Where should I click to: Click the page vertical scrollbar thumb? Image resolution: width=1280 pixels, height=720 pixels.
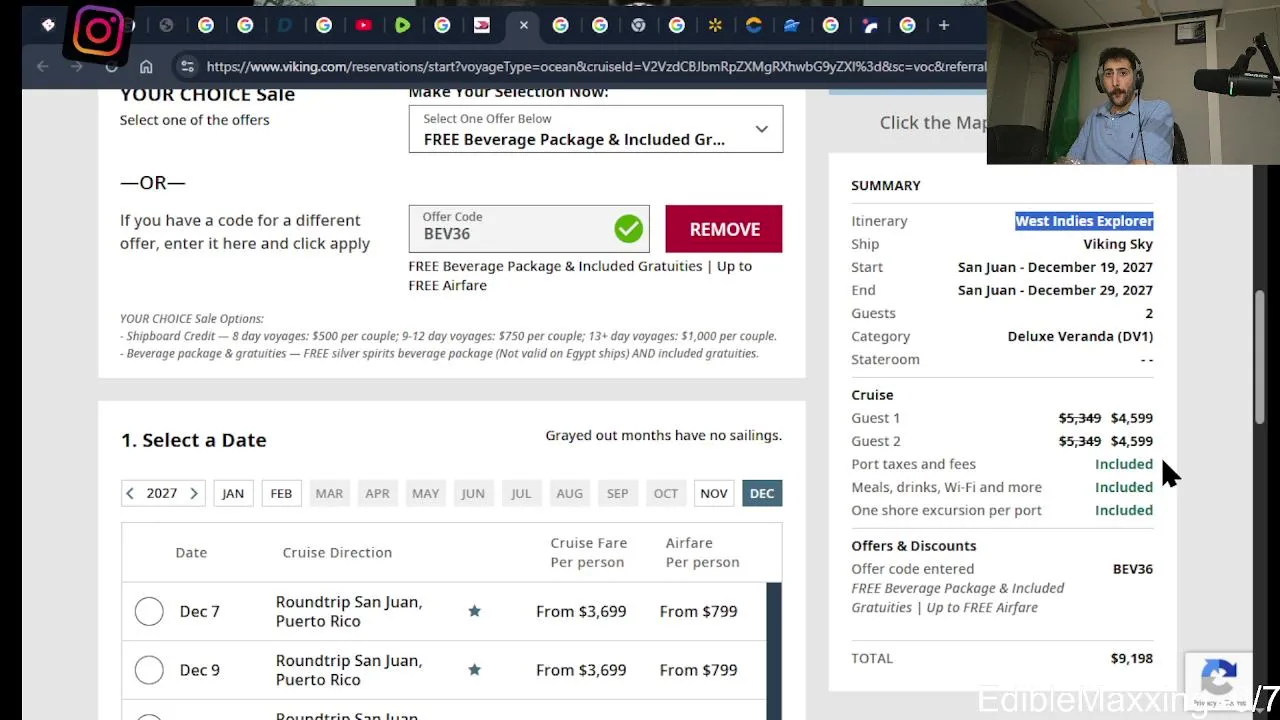[1259, 355]
